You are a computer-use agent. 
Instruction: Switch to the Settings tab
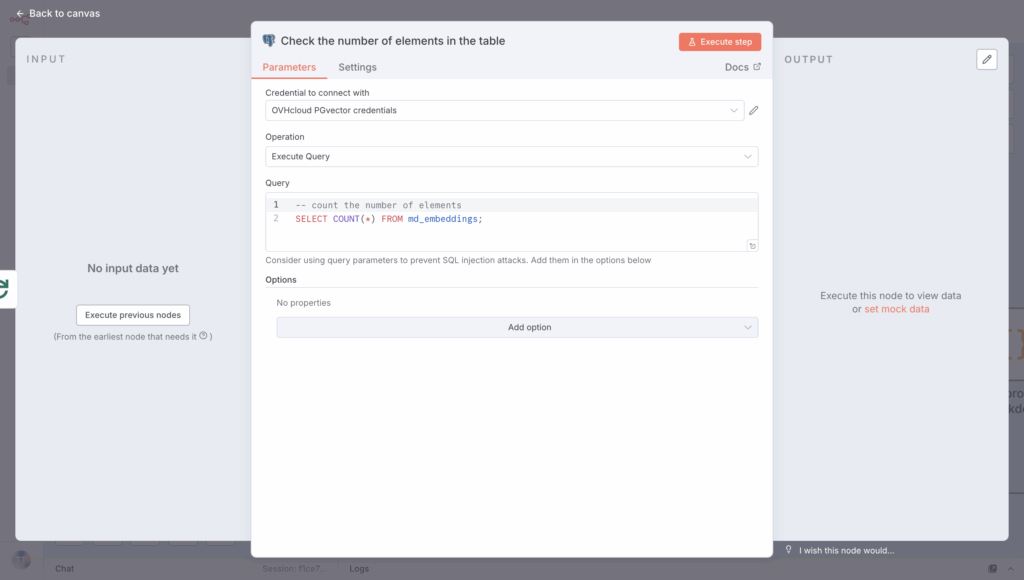[357, 67]
